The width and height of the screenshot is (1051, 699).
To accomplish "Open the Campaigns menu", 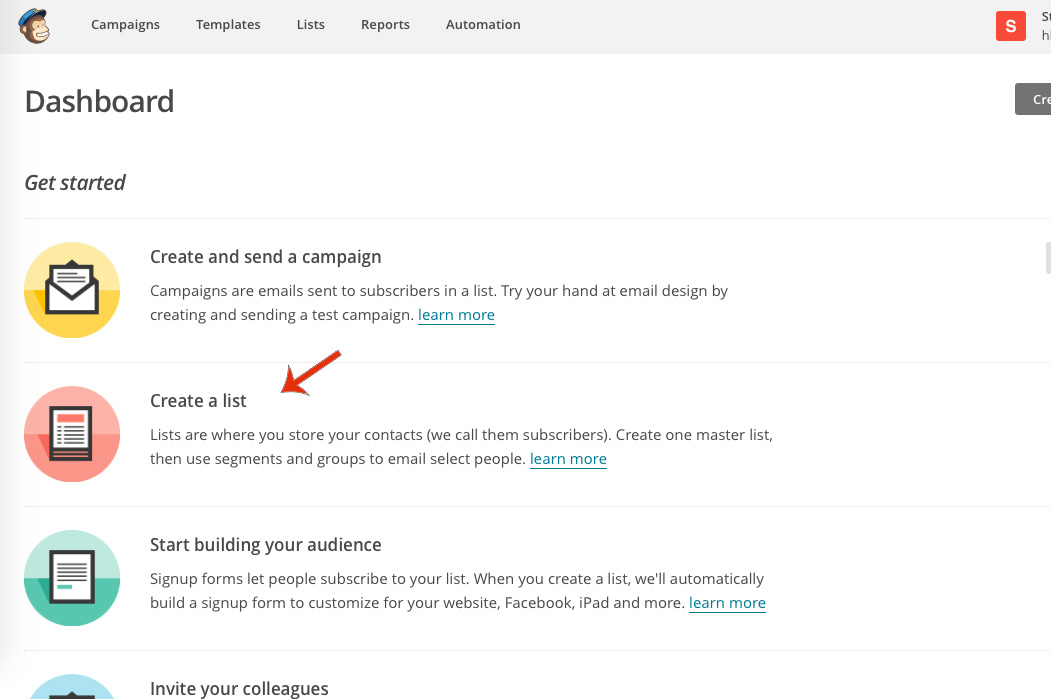I will [x=125, y=25].
